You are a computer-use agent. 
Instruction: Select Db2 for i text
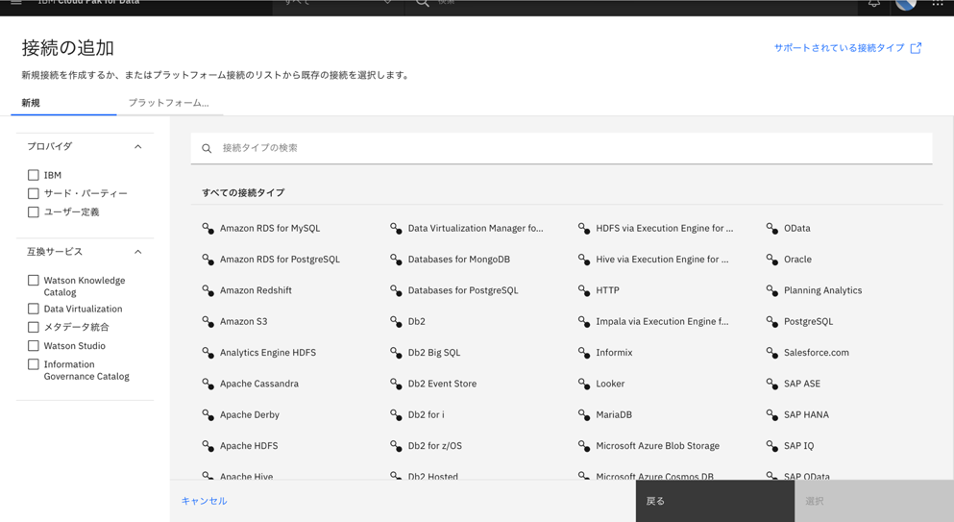pyautogui.click(x=426, y=414)
